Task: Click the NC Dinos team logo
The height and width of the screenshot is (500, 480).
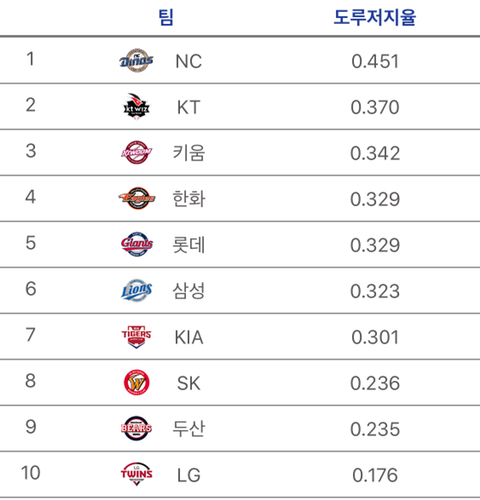Action: click(x=136, y=60)
